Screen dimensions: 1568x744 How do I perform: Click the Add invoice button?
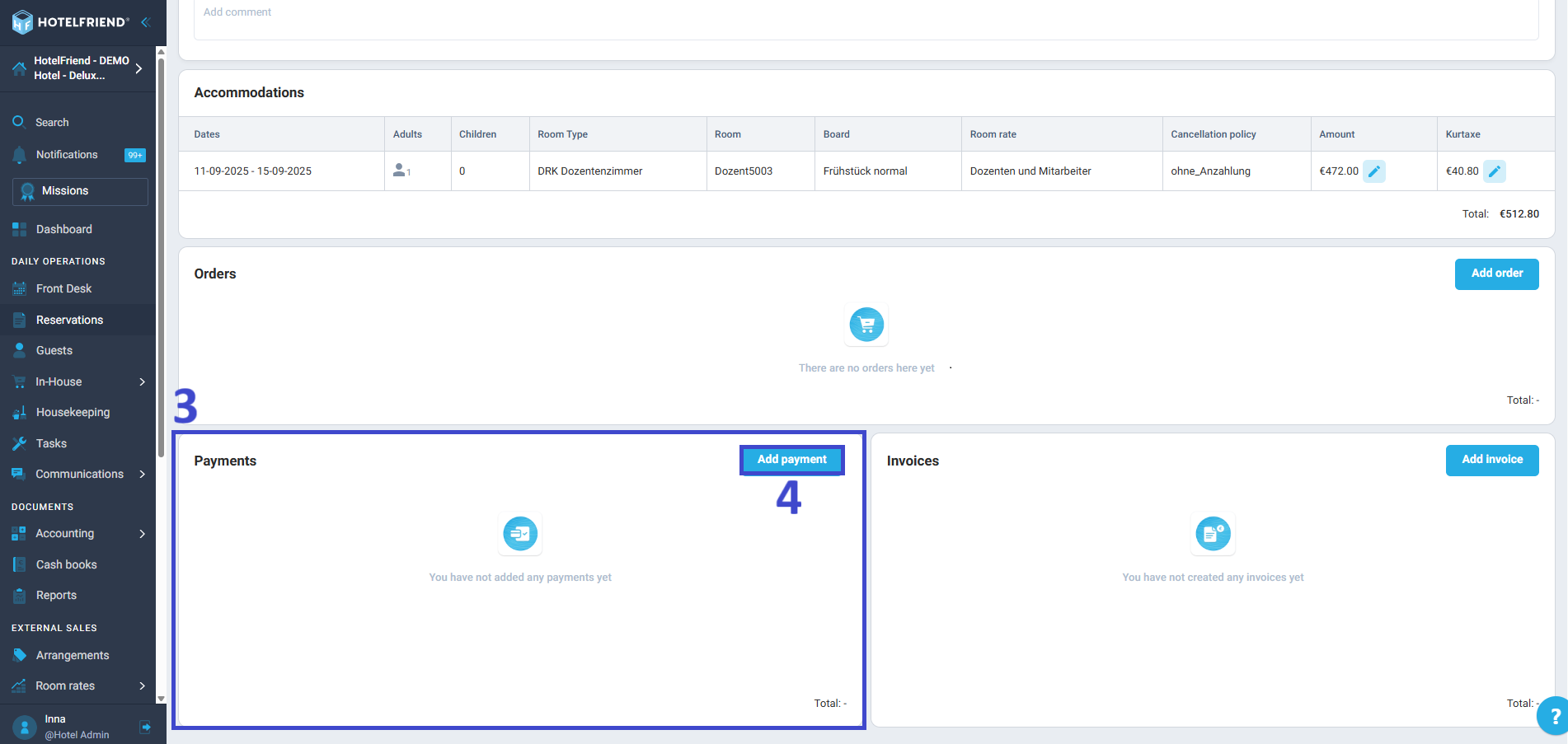tap(1491, 460)
